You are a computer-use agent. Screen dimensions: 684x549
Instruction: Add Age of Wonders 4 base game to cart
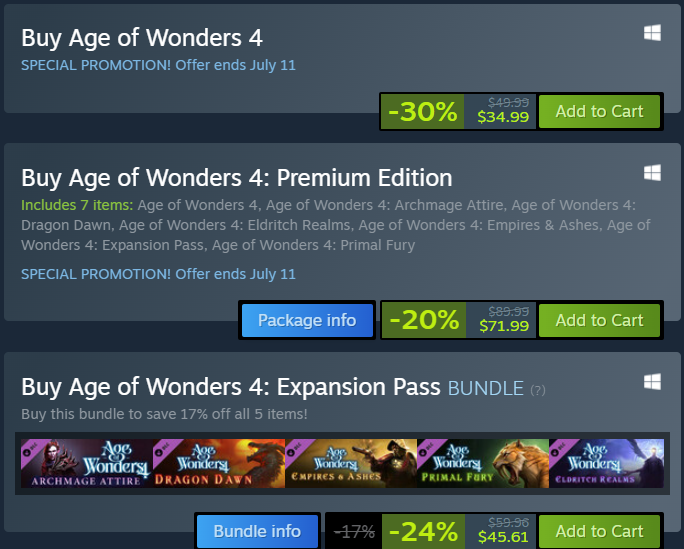click(599, 111)
